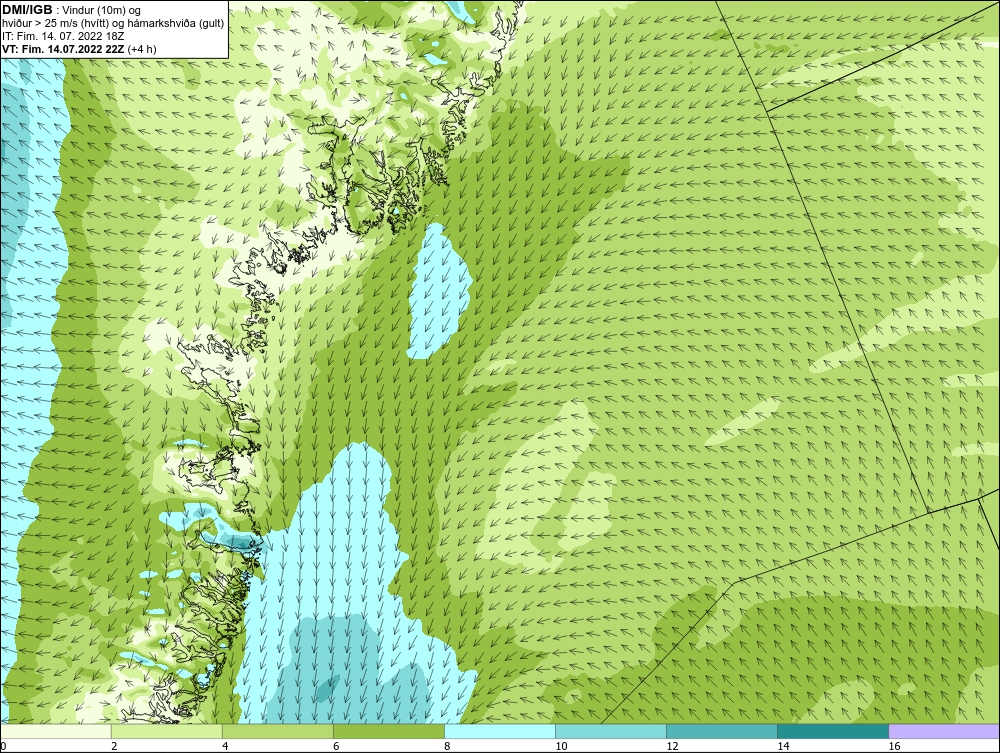
Task: Click the 10–12 m/s legend swatch
Action: click(610, 731)
